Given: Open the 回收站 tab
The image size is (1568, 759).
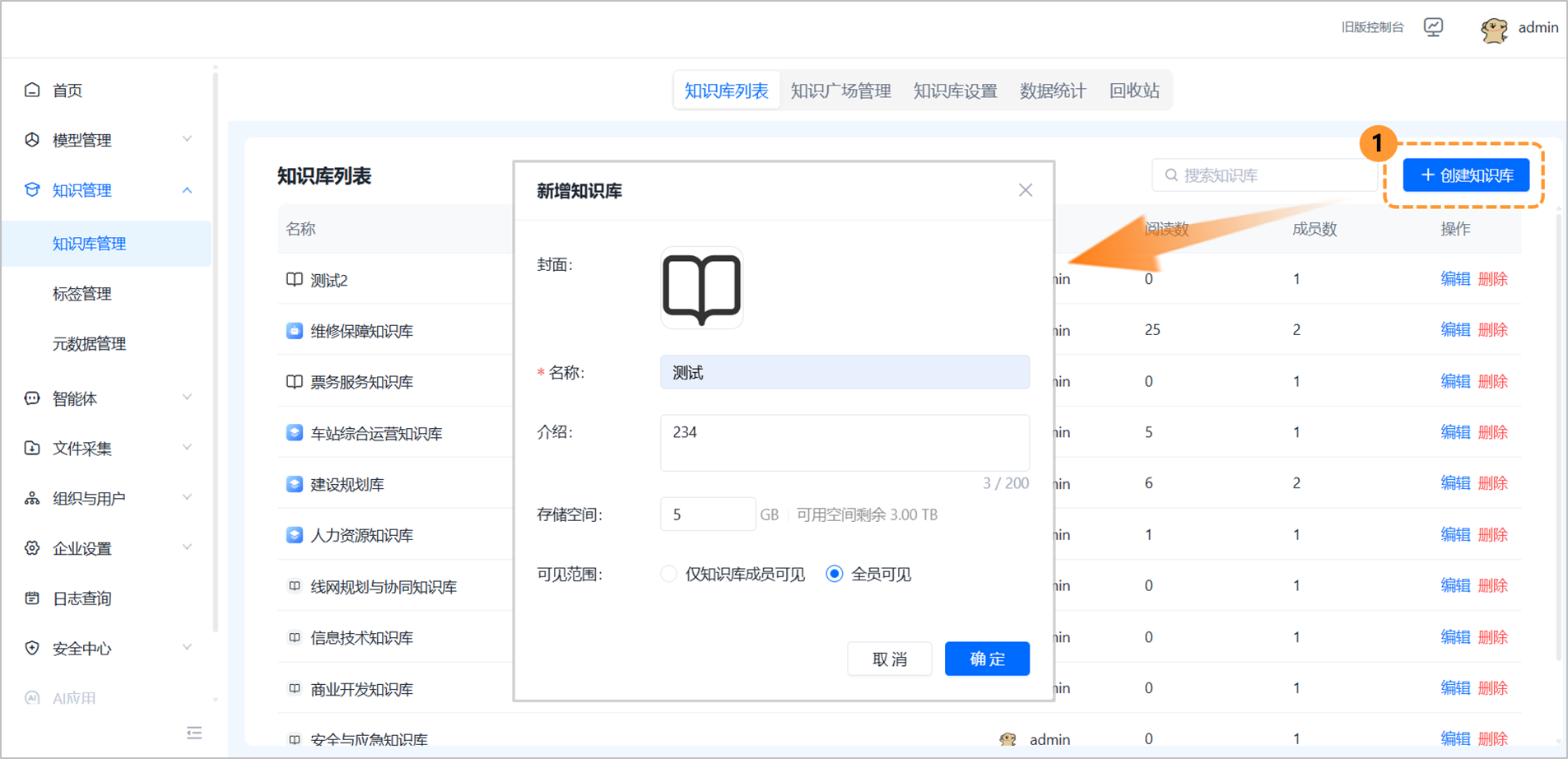Looking at the screenshot, I should click(x=1133, y=91).
